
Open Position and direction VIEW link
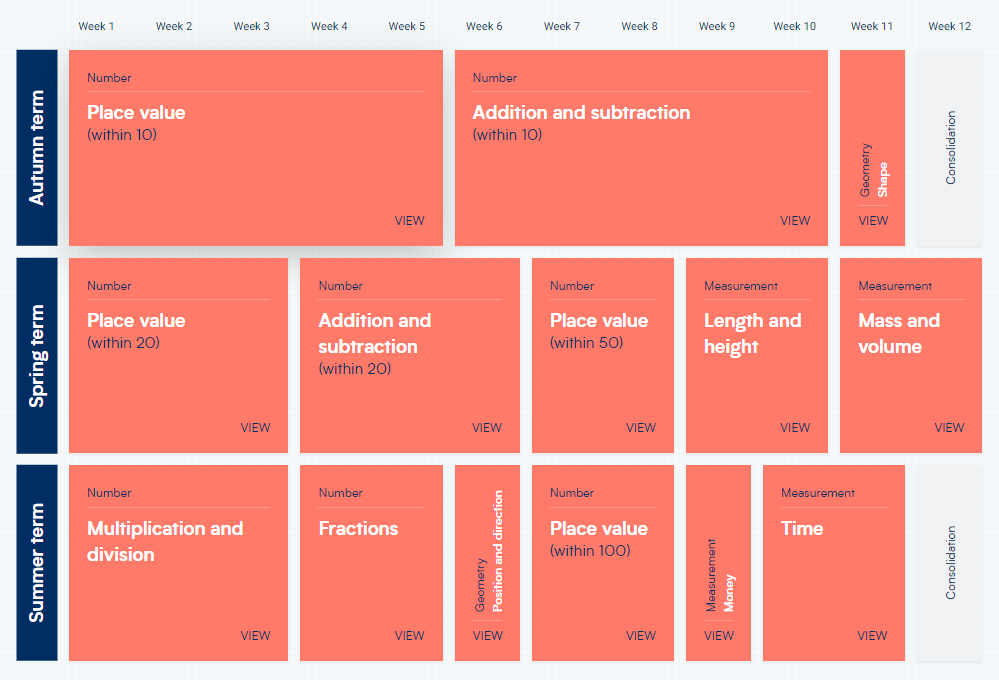[487, 635]
